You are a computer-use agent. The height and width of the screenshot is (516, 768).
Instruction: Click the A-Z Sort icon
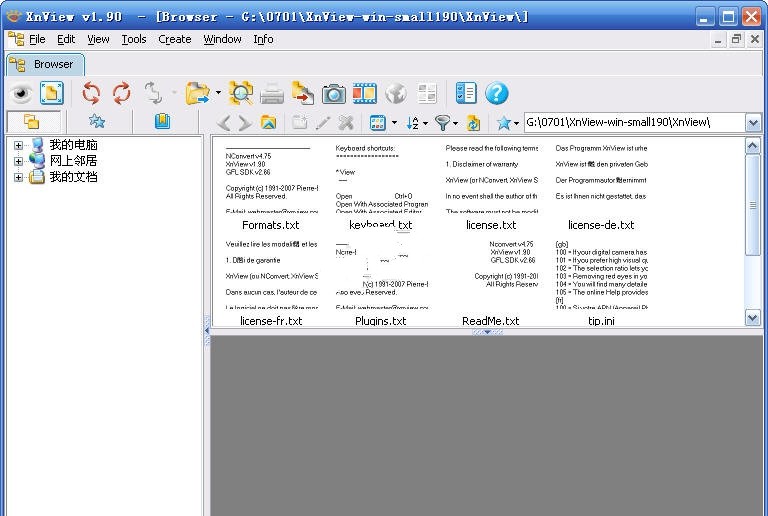(412, 122)
